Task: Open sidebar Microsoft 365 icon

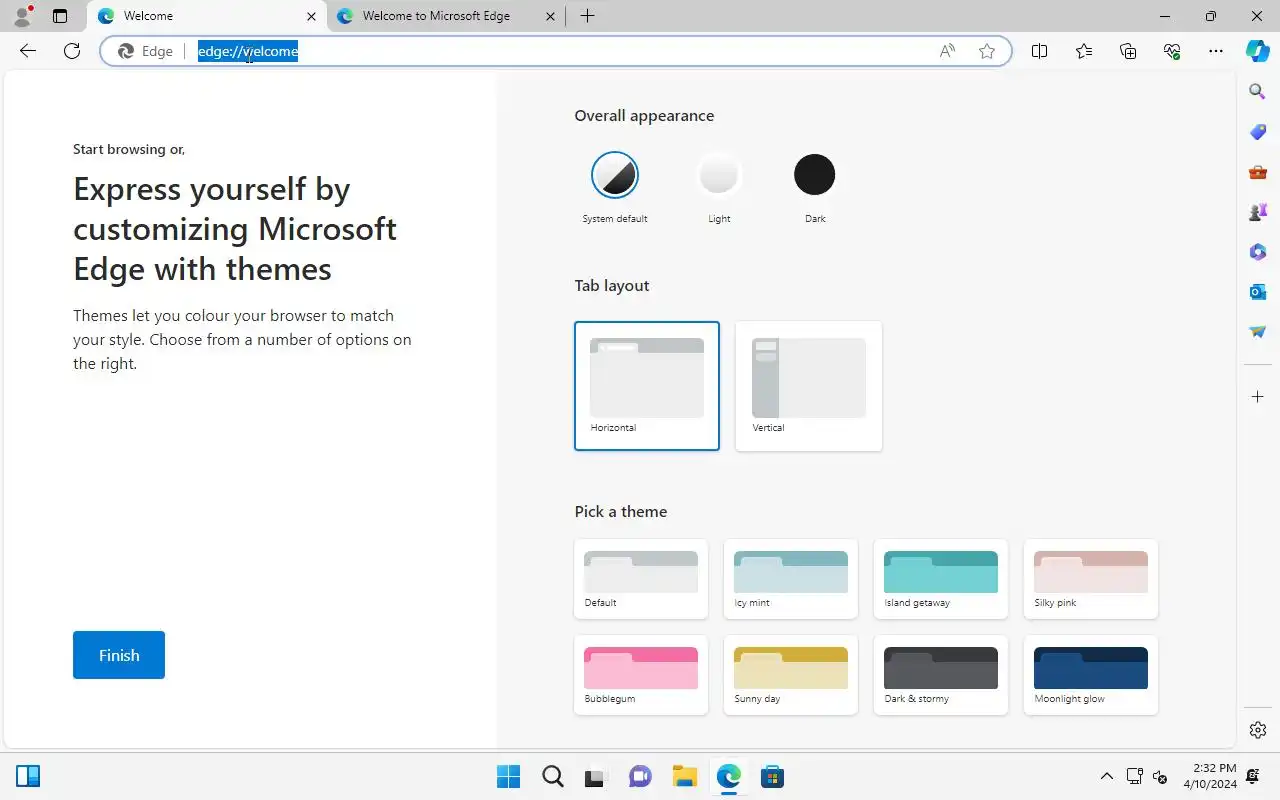Action: pos(1258,252)
